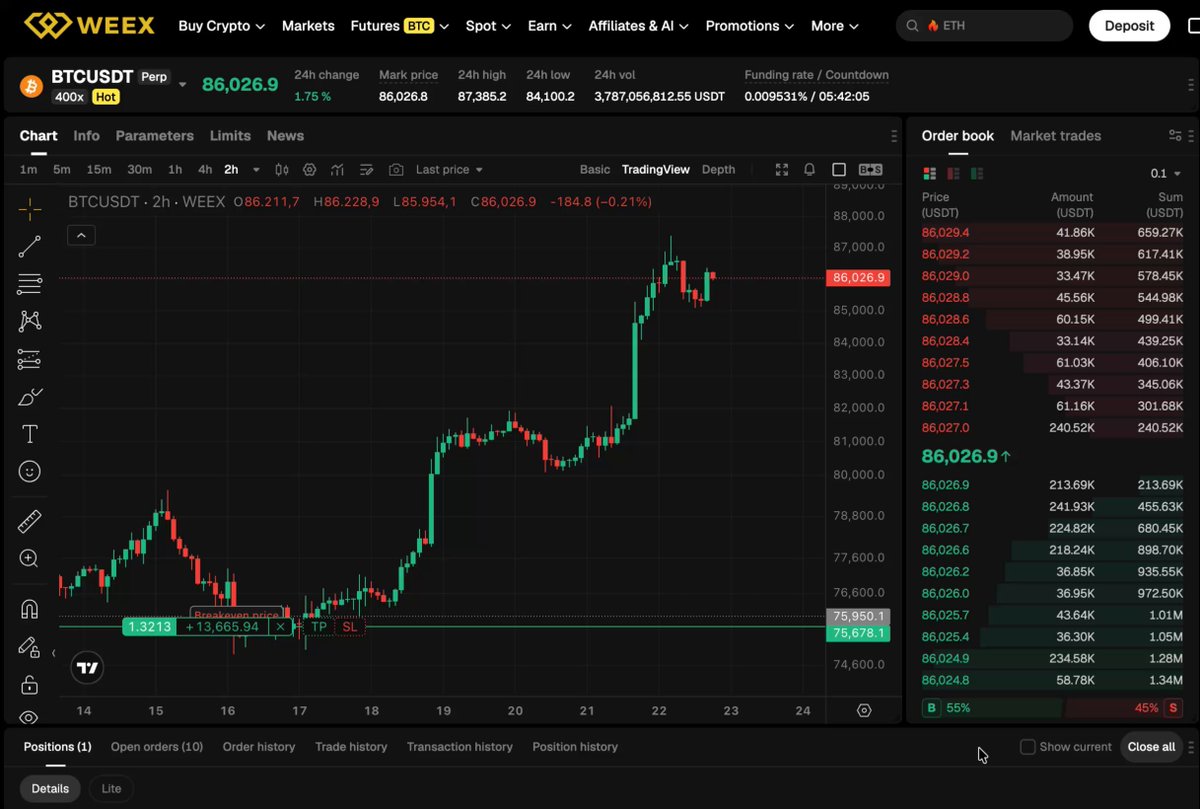Click the price alert bell icon

(810, 170)
